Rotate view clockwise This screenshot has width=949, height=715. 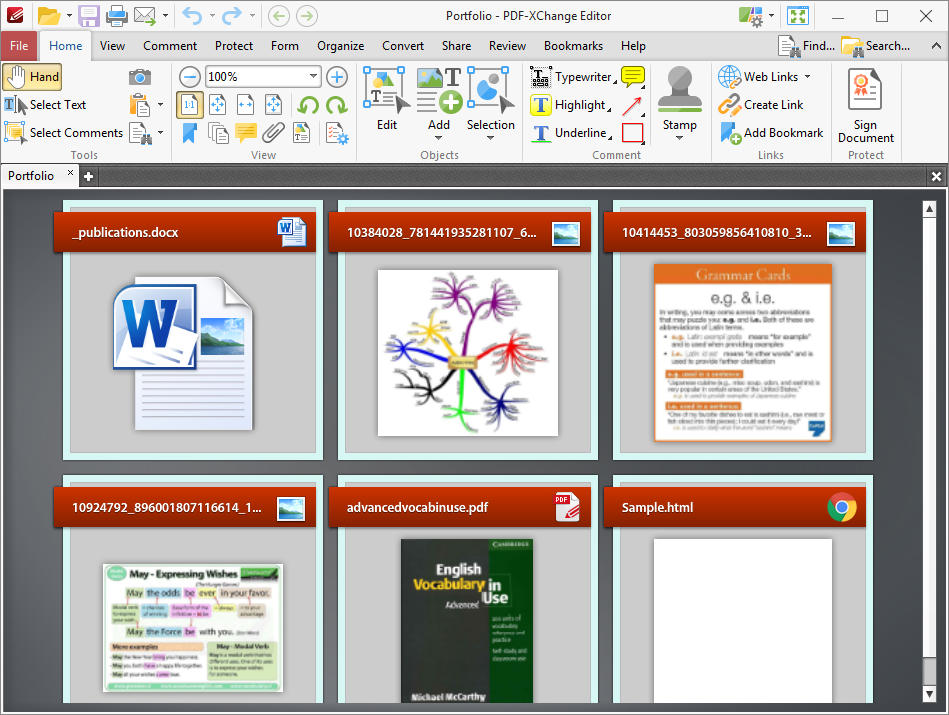337,105
